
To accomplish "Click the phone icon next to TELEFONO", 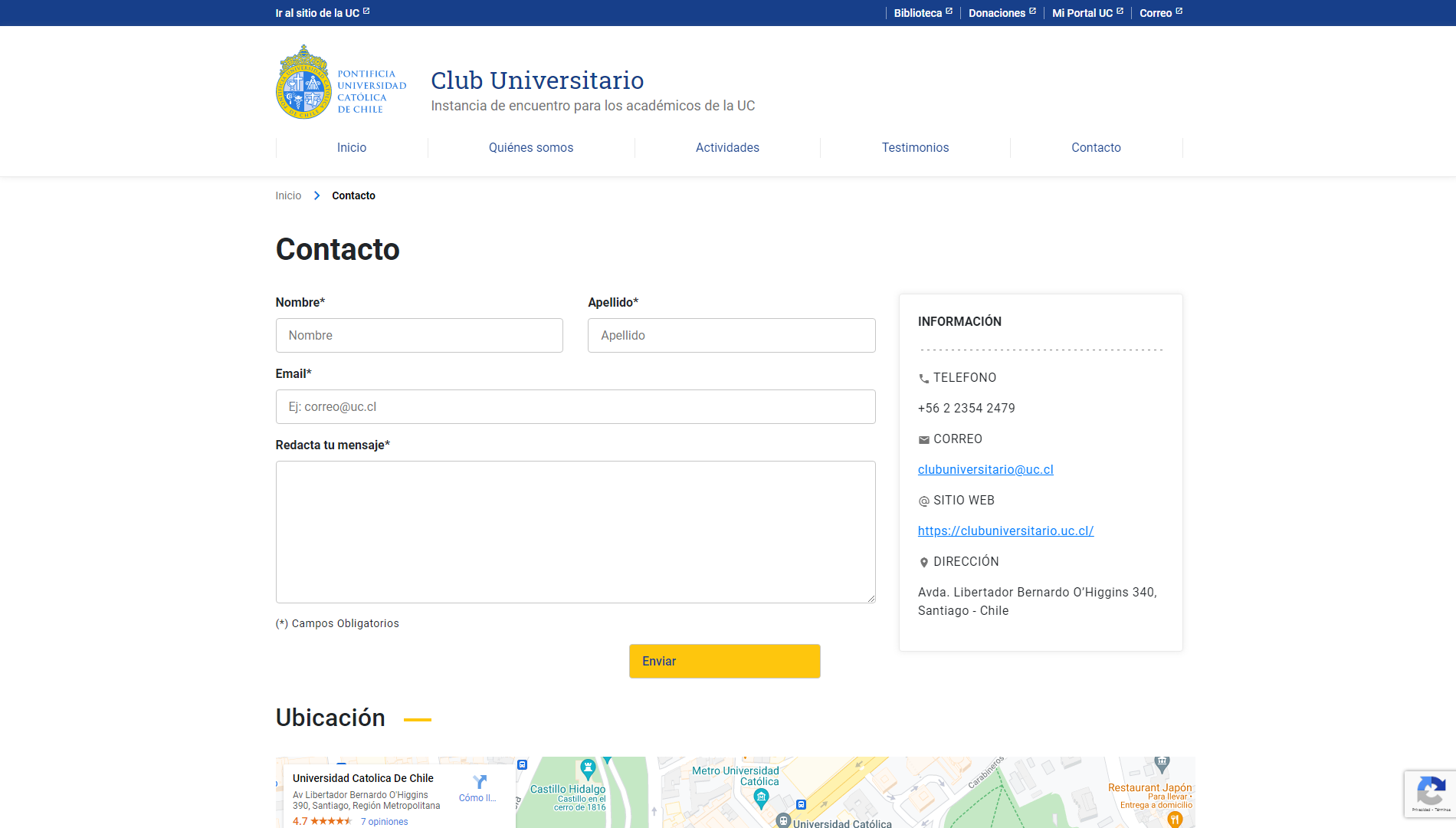I will click(x=923, y=378).
